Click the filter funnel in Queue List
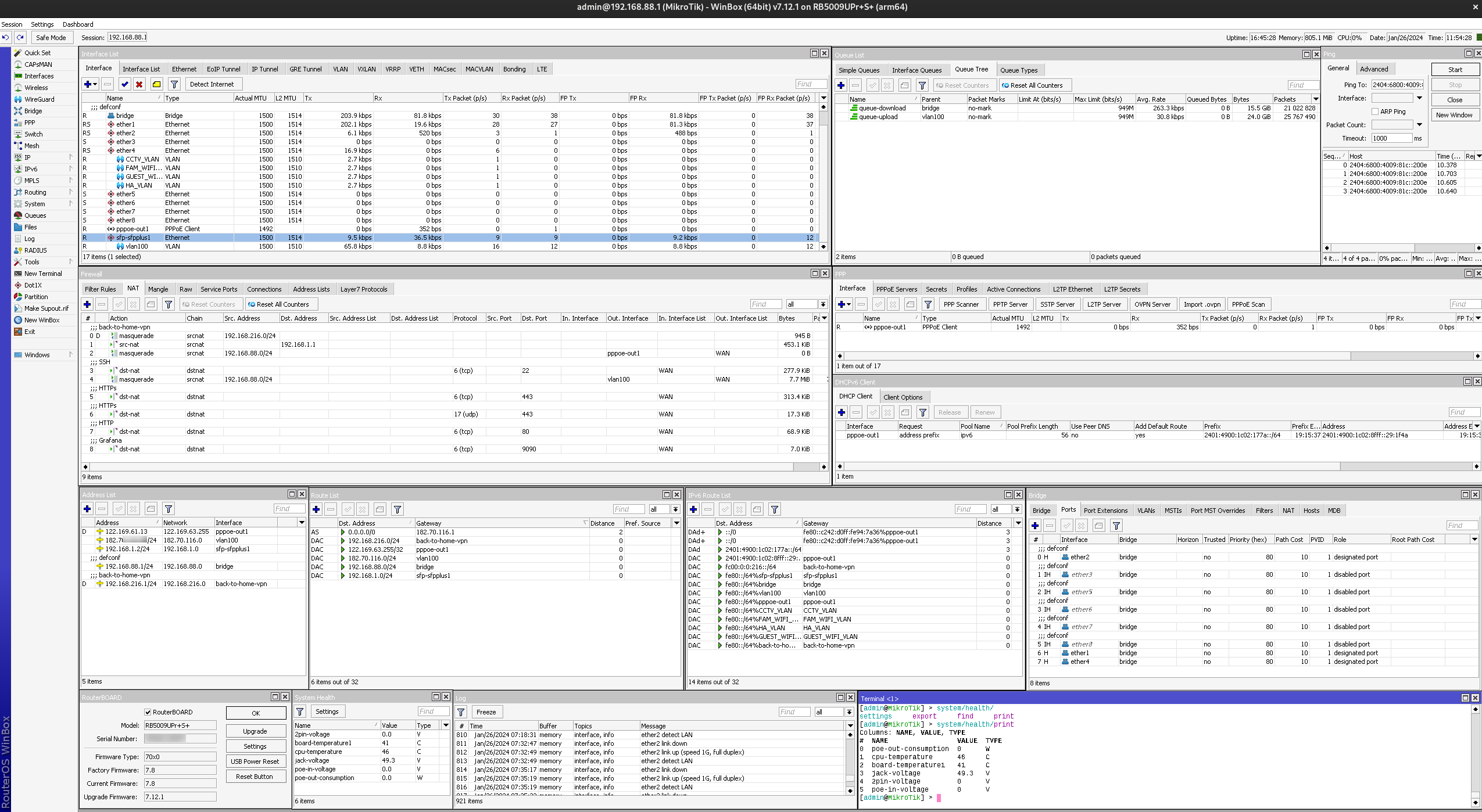The height and width of the screenshot is (812, 1482). click(922, 85)
